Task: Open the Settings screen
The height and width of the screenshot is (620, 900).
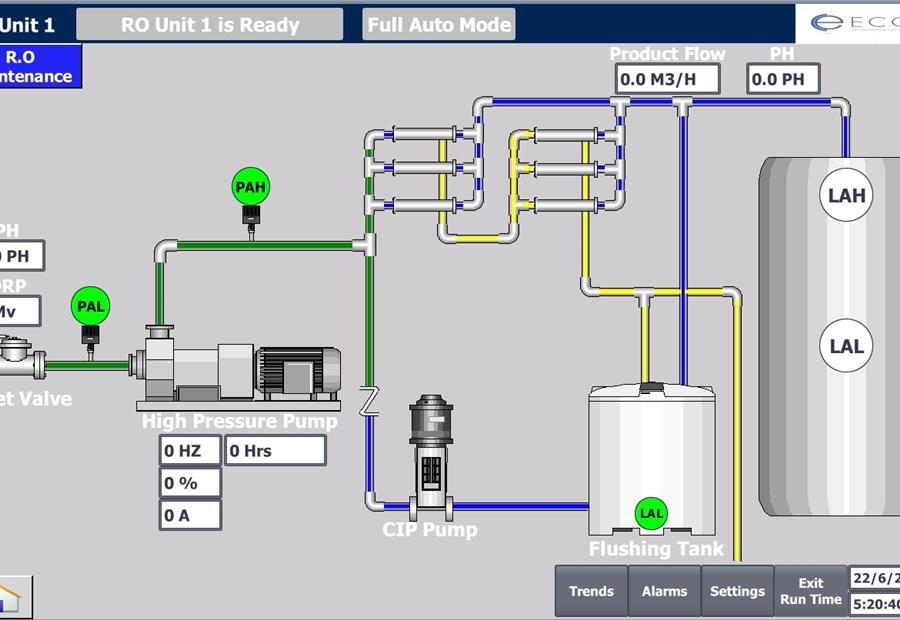Action: click(738, 591)
